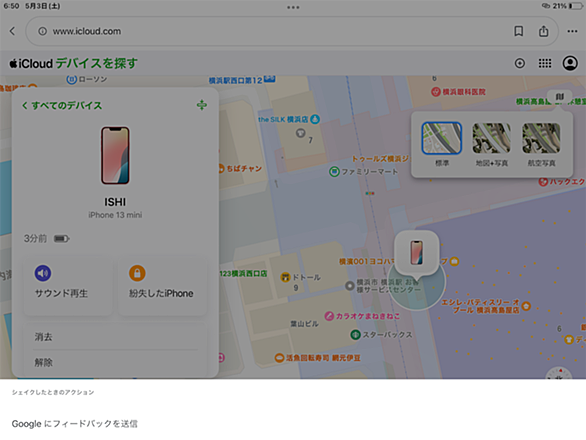Open site info icon in address bar
The image size is (586, 440).
tap(43, 31)
